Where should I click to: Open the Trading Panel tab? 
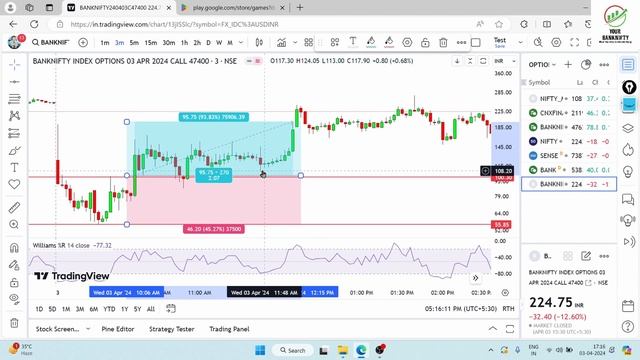(x=229, y=329)
